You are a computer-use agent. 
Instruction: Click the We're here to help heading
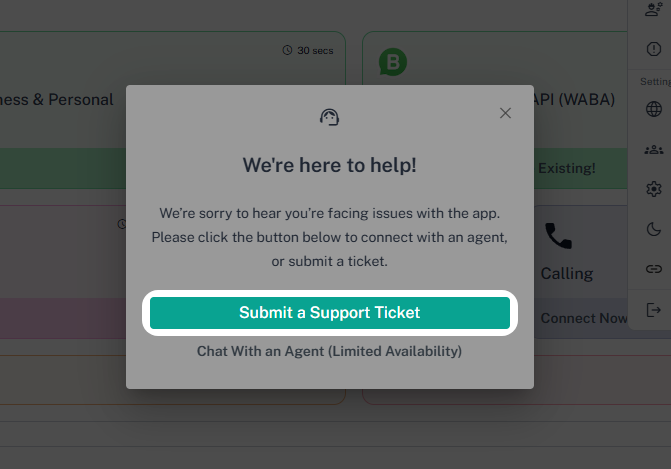[329, 165]
